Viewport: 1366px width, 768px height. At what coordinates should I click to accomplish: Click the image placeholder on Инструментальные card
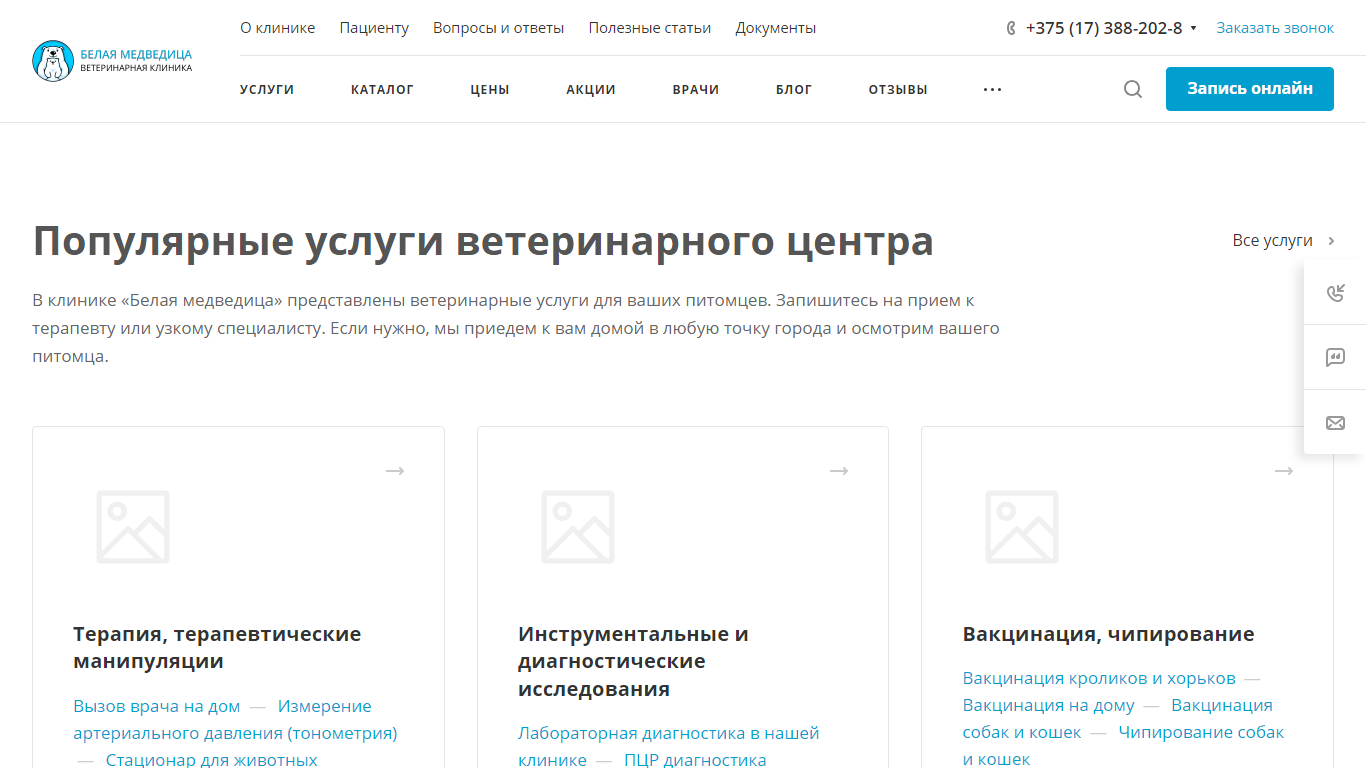pos(578,527)
